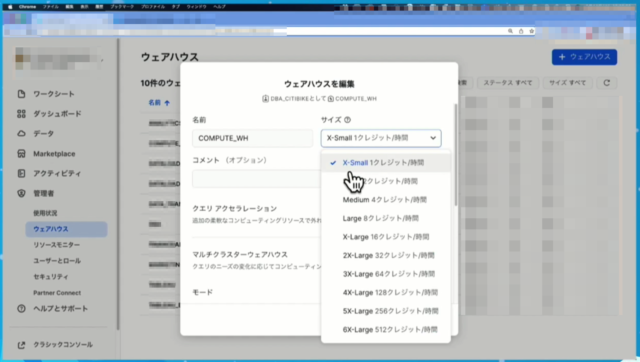Open Chrome menu in macOS menu bar
The width and height of the screenshot is (640, 362).
click(27, 7)
